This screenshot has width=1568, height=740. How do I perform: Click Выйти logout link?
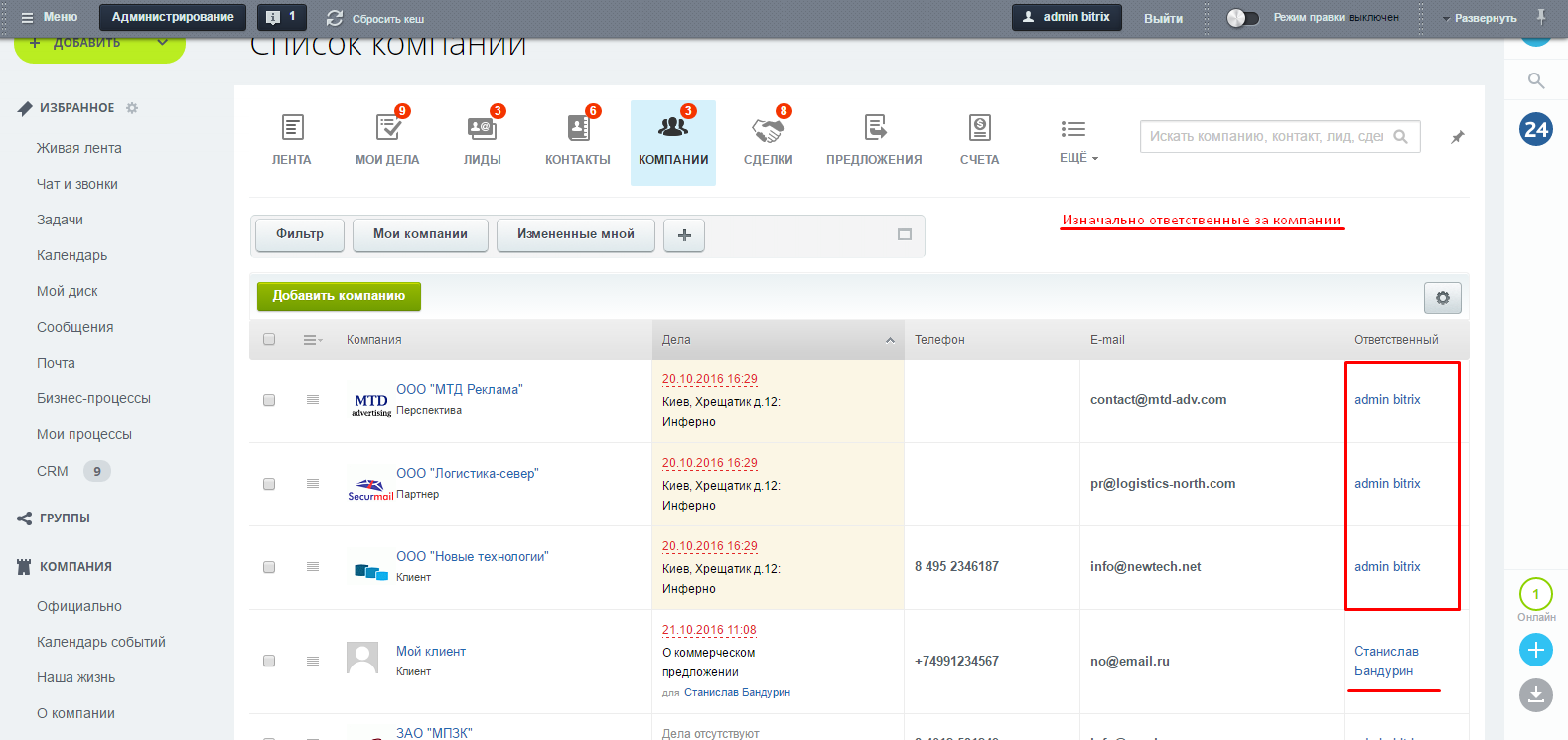click(1163, 18)
